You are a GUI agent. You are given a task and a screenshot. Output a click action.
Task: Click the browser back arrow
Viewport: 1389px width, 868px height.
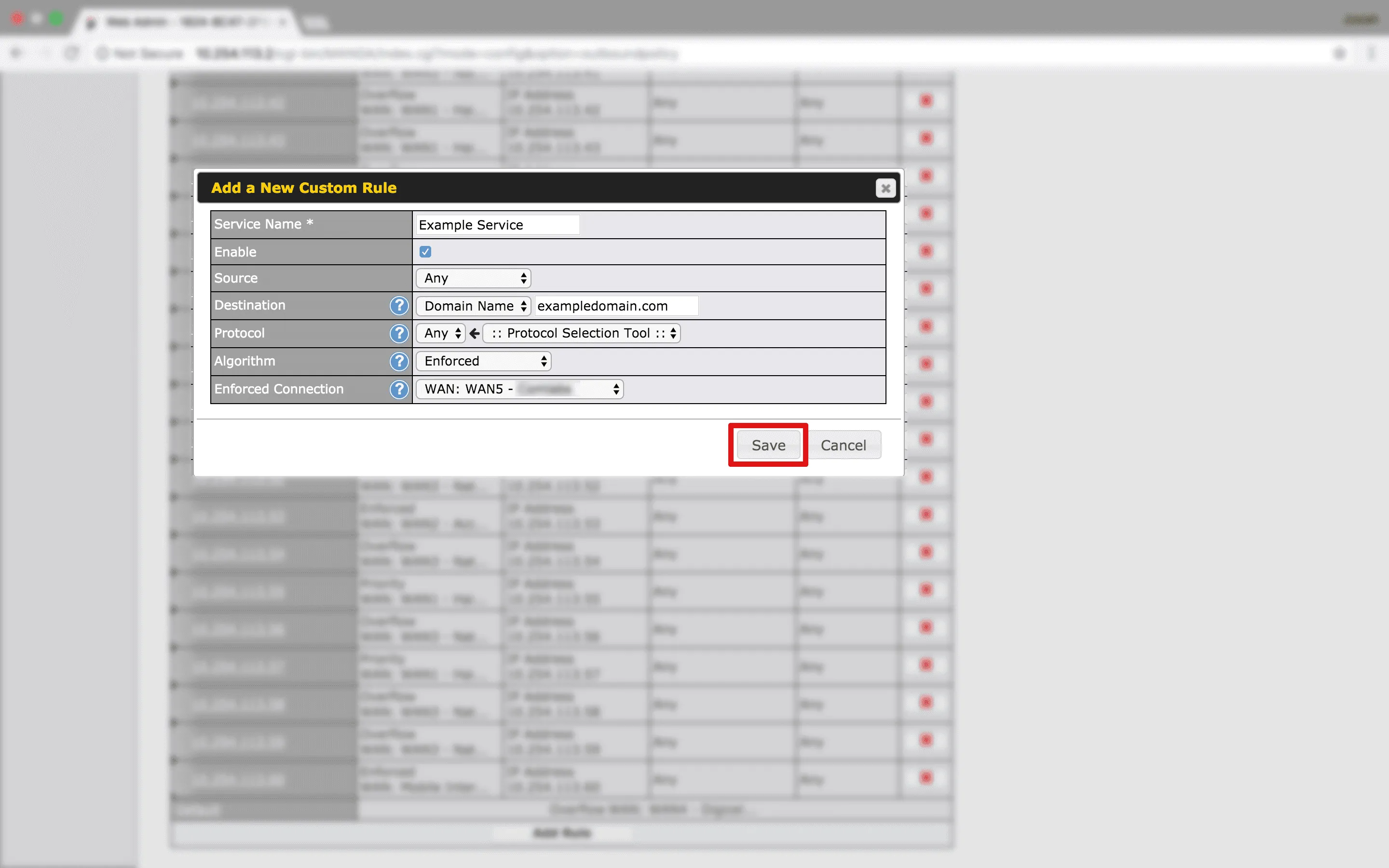16,54
